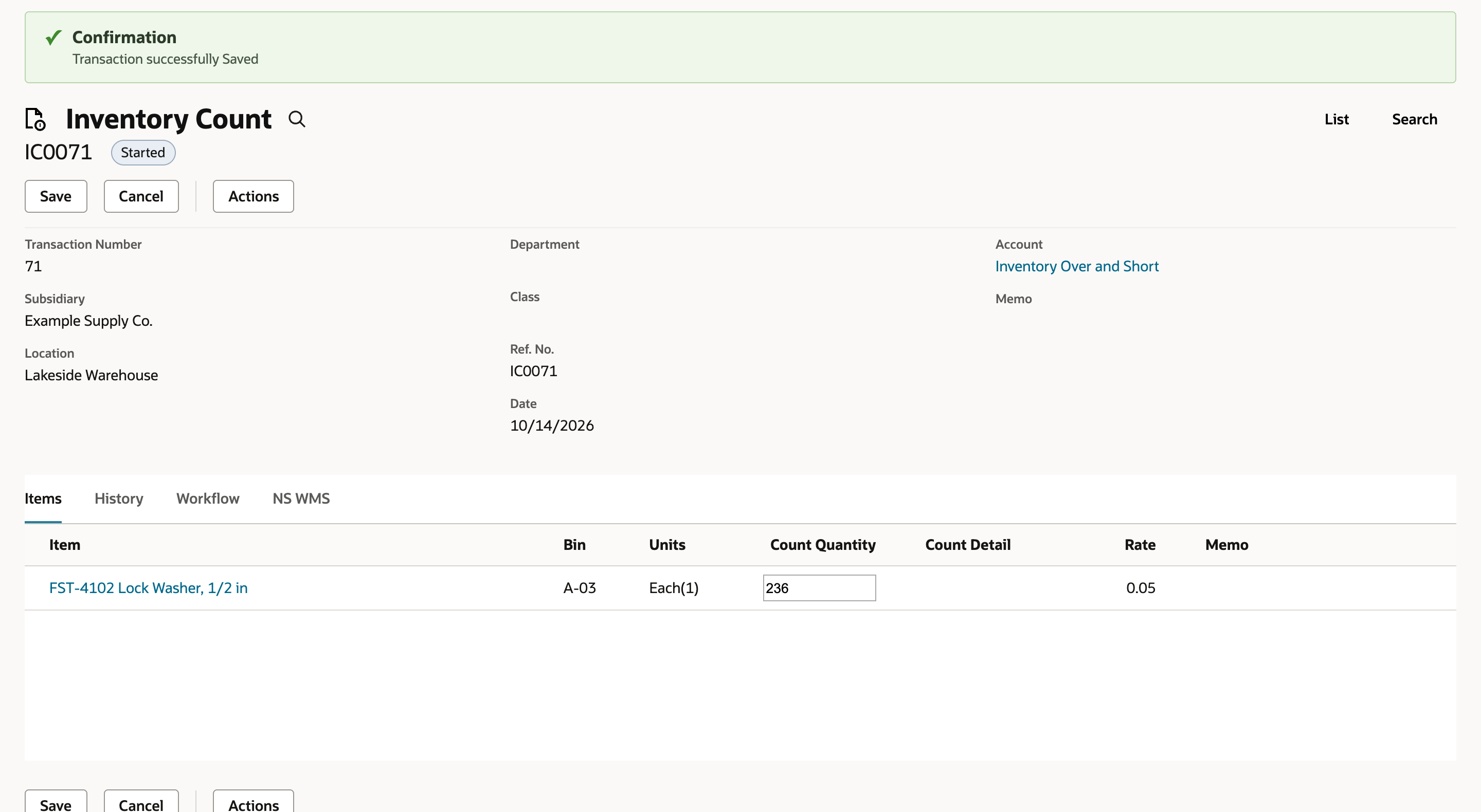
Task: Click the Count Detail column header
Action: (968, 545)
